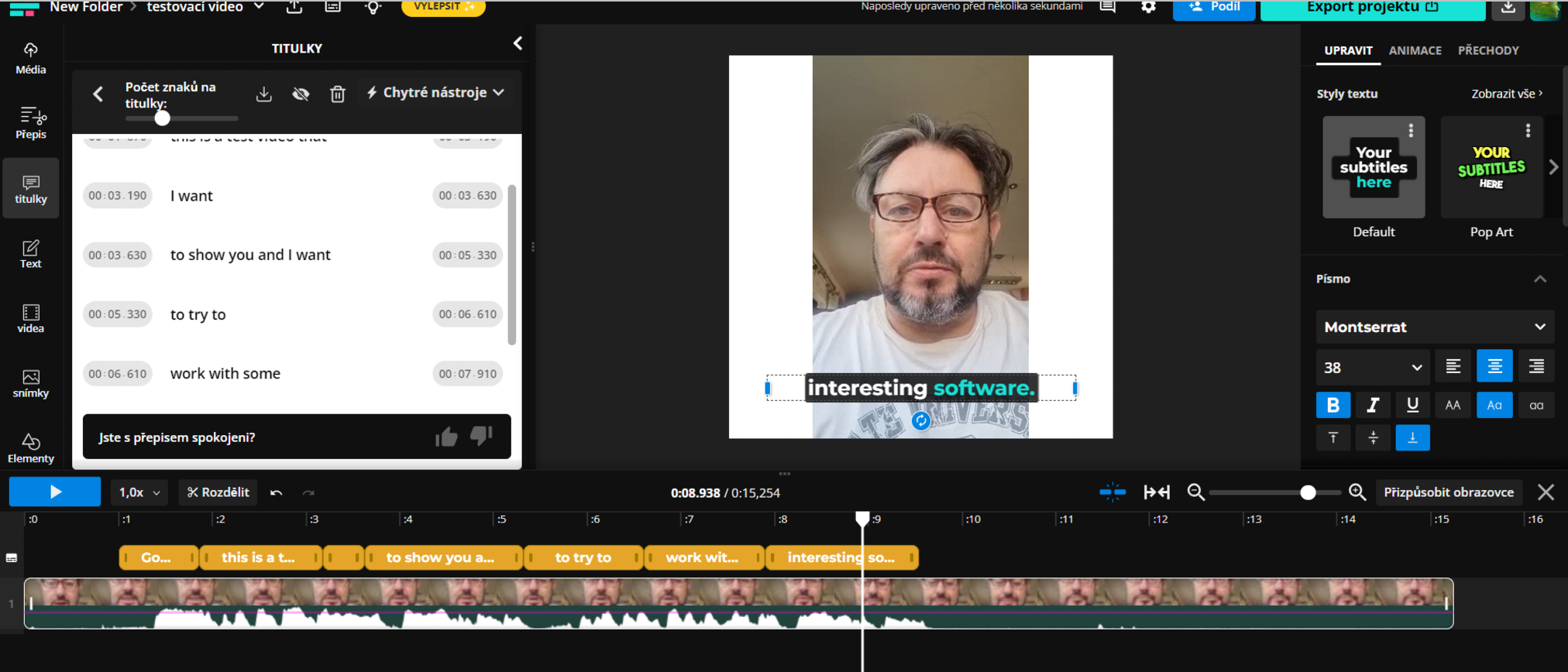Open the font size 38 dropdown
1568x672 pixels.
point(1372,367)
